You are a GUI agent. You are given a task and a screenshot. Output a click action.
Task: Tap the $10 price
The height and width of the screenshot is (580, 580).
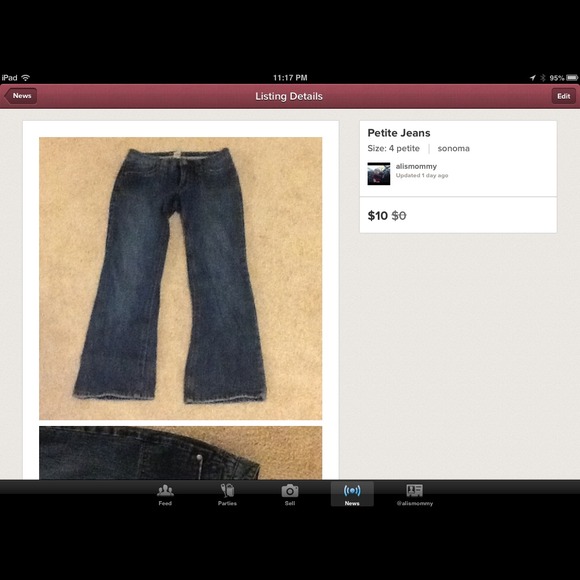click(377, 216)
